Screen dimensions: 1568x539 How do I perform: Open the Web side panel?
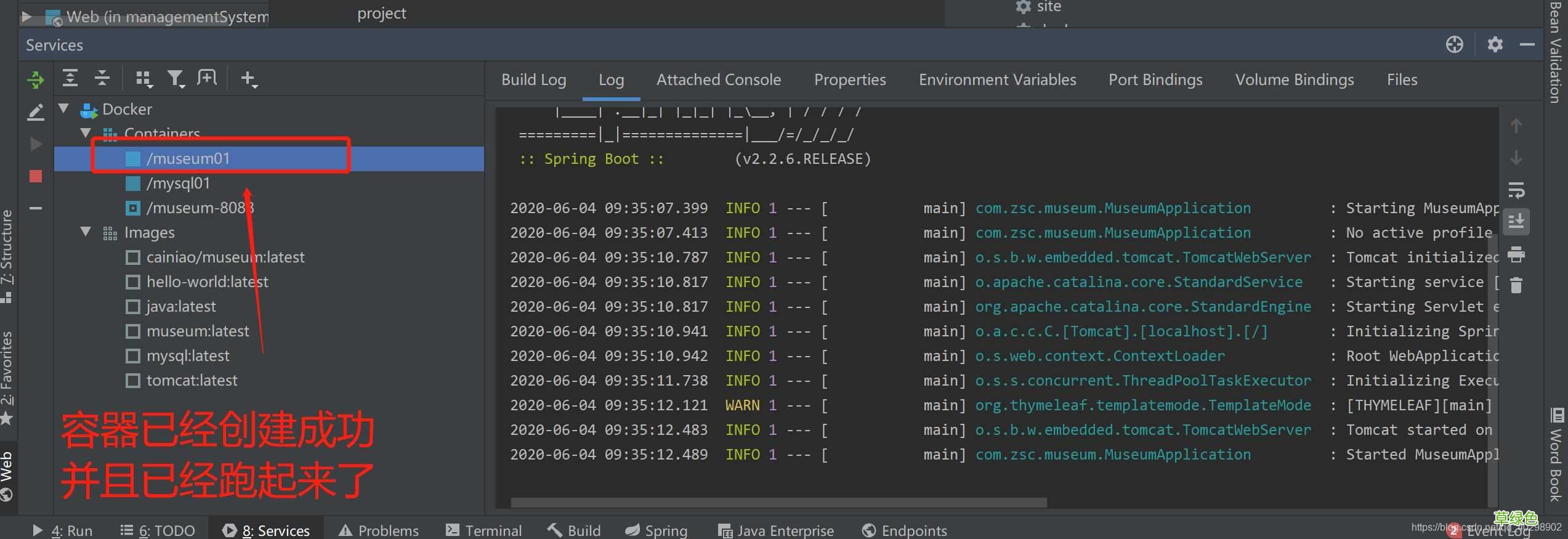click(x=7, y=476)
